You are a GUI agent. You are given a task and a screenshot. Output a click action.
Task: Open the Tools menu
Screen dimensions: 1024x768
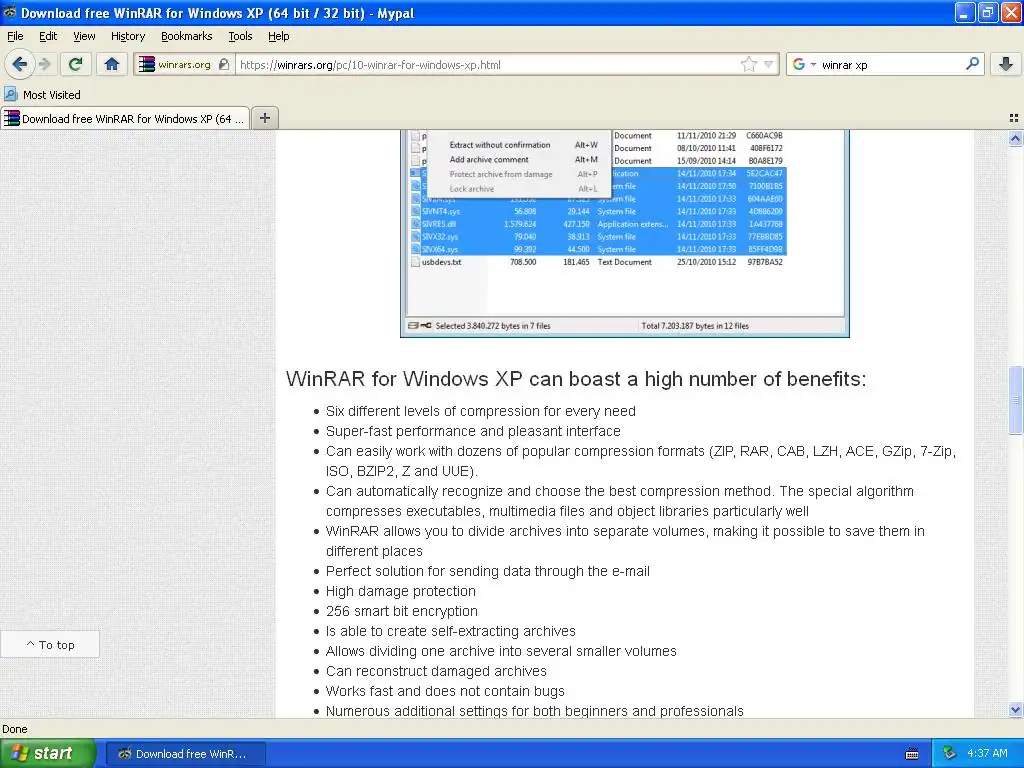[240, 36]
